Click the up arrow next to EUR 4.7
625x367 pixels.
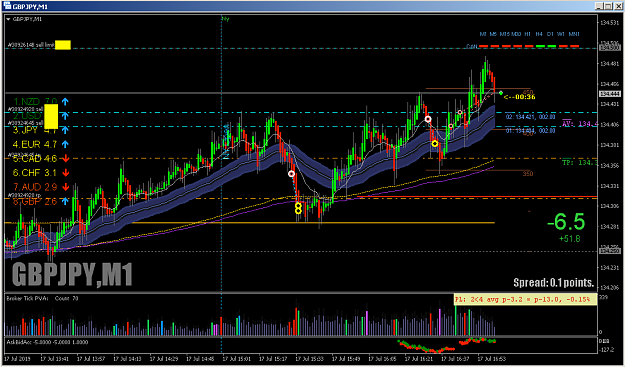click(x=65, y=144)
